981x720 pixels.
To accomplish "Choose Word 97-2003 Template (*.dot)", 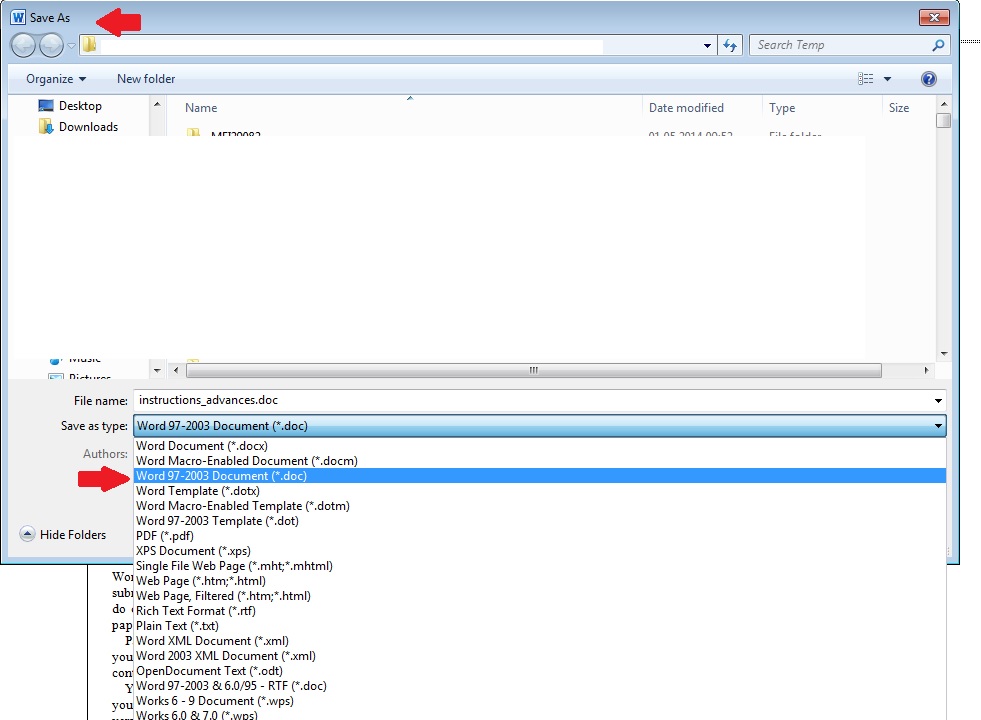I will [x=540, y=521].
